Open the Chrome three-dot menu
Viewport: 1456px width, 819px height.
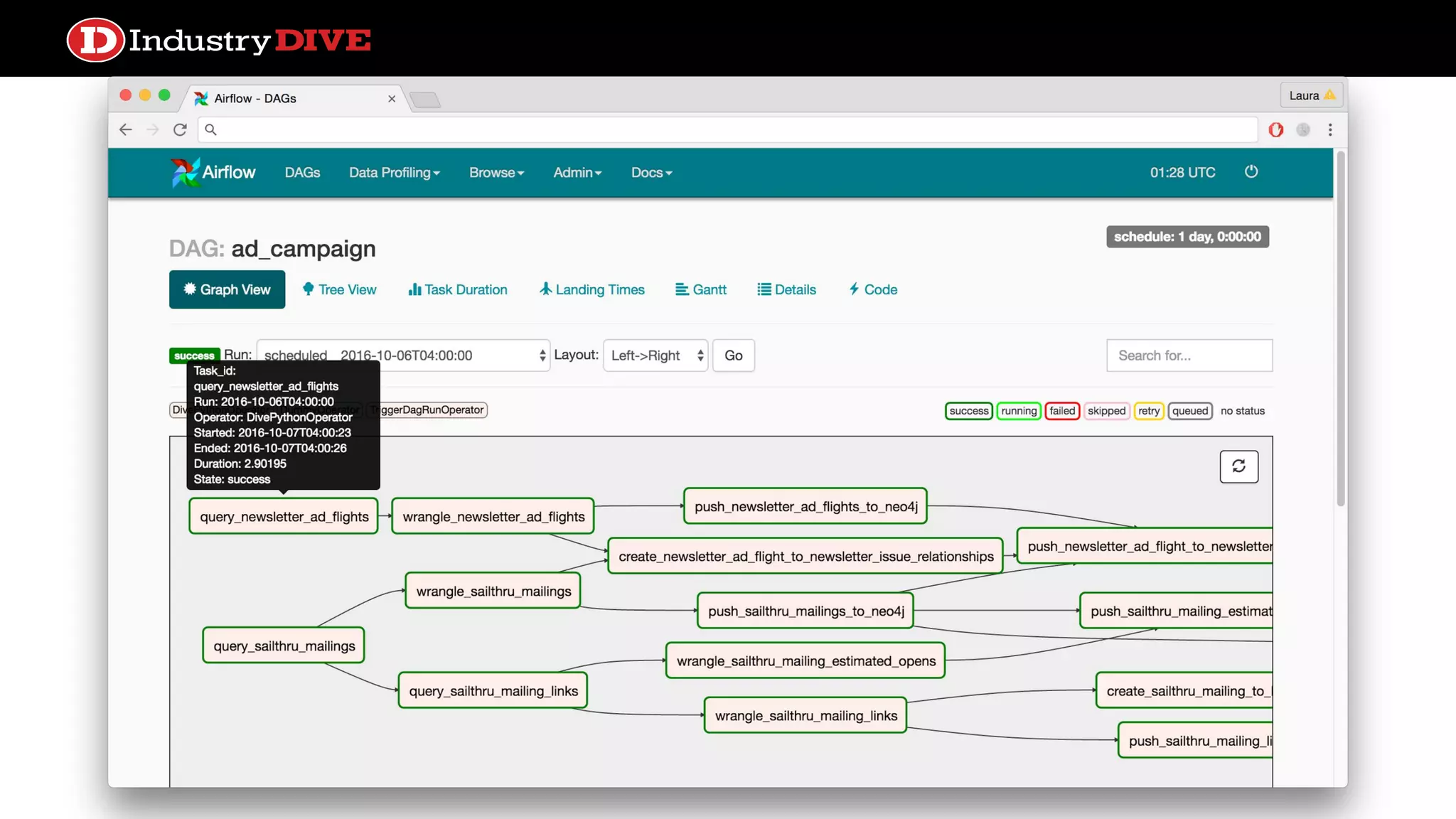click(1330, 129)
